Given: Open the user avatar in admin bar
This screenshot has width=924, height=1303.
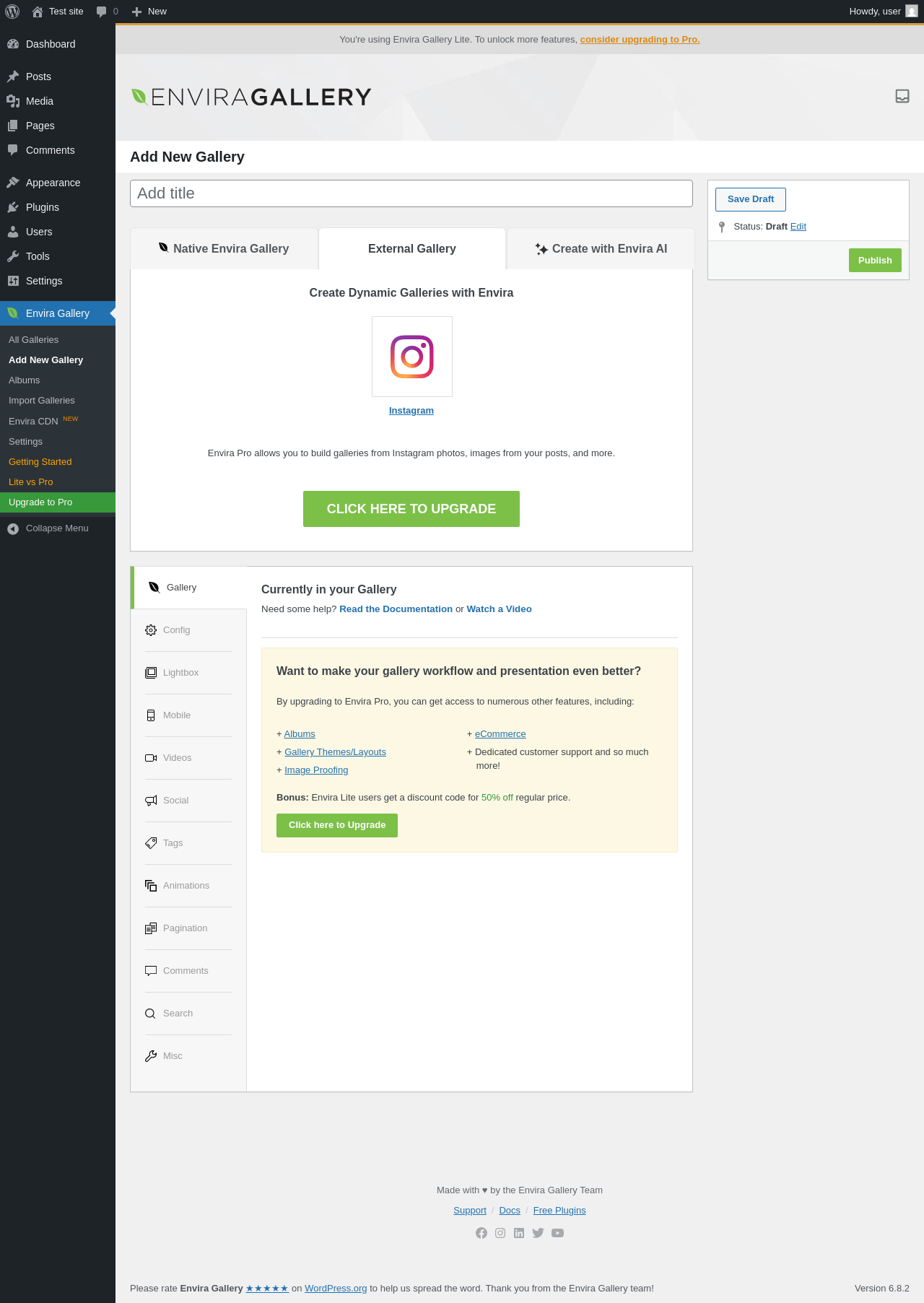Looking at the screenshot, I should 912,12.
